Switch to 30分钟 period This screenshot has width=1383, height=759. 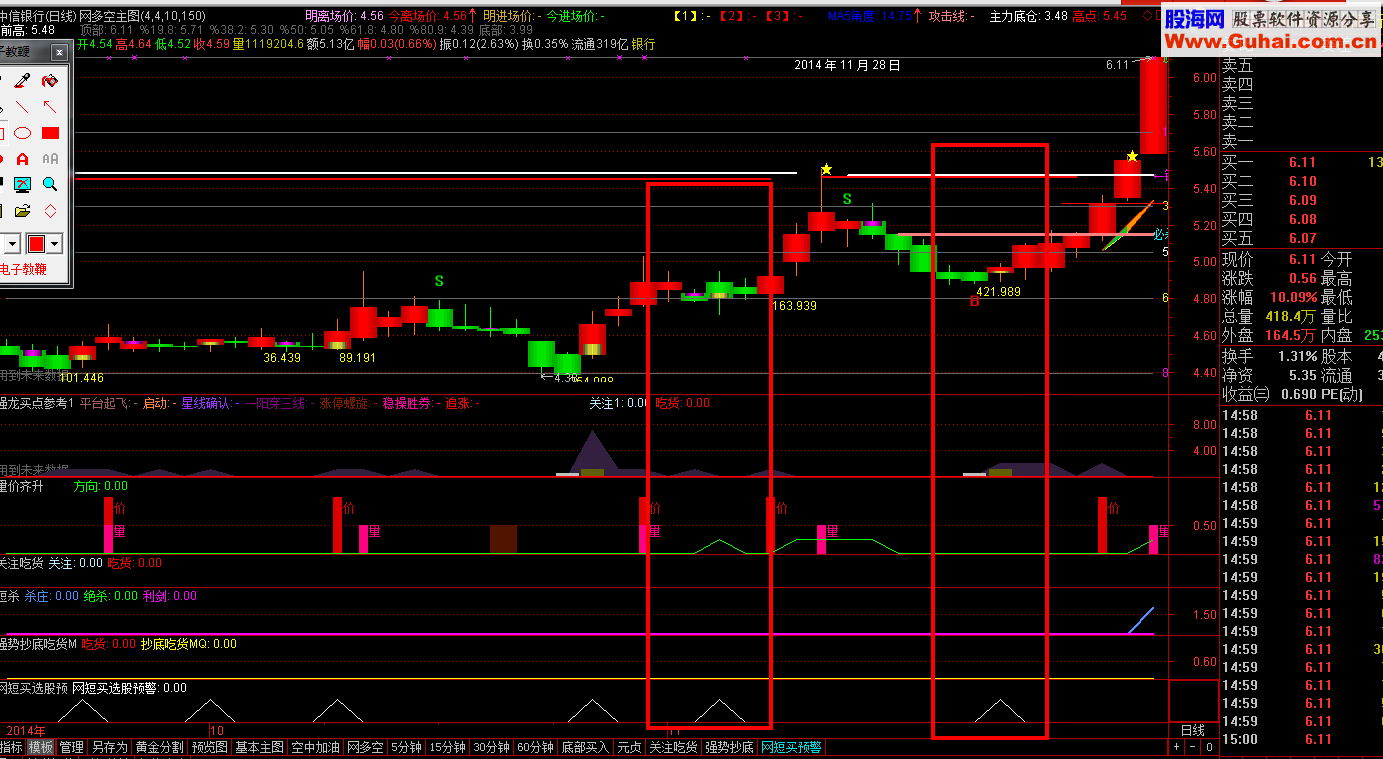[x=492, y=747]
